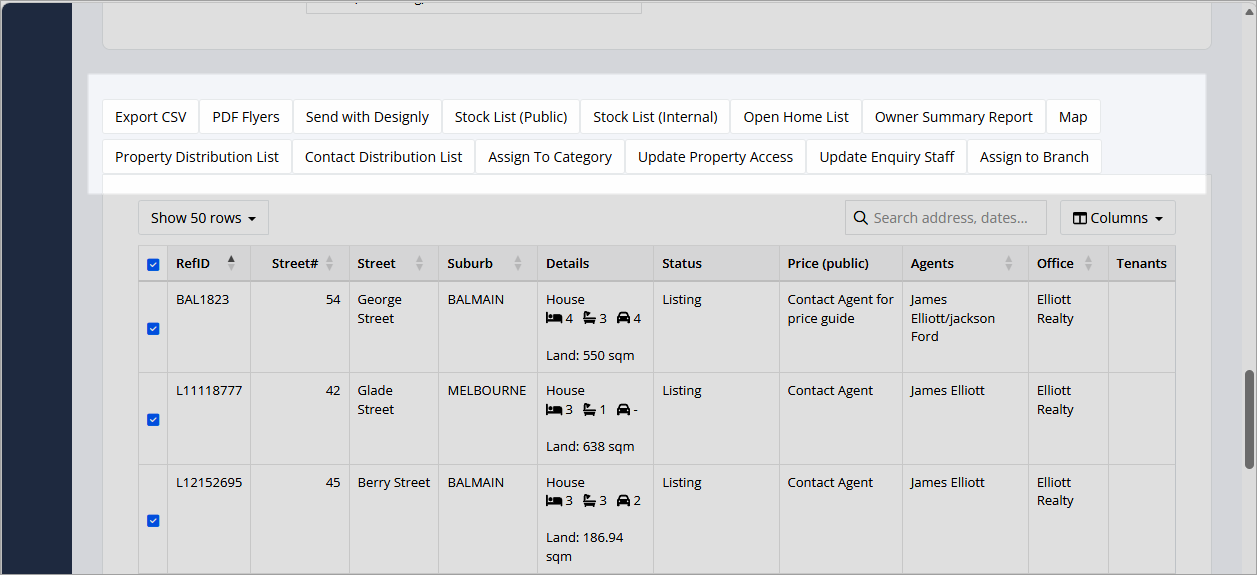This screenshot has height=575, width=1257.
Task: Click bed icon in Berry Street row
Action: pos(554,500)
